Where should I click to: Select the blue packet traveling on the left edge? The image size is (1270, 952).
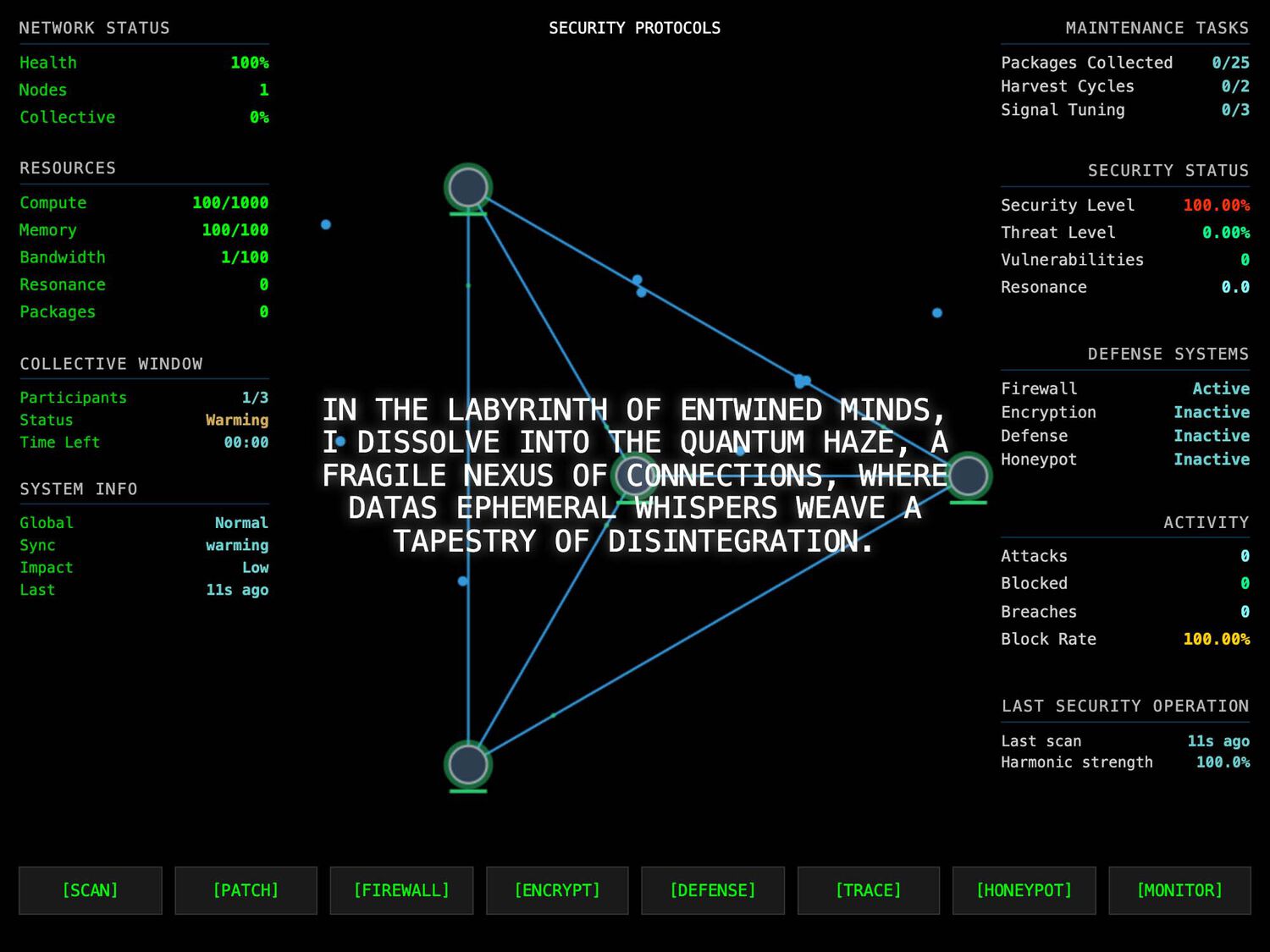tap(462, 581)
